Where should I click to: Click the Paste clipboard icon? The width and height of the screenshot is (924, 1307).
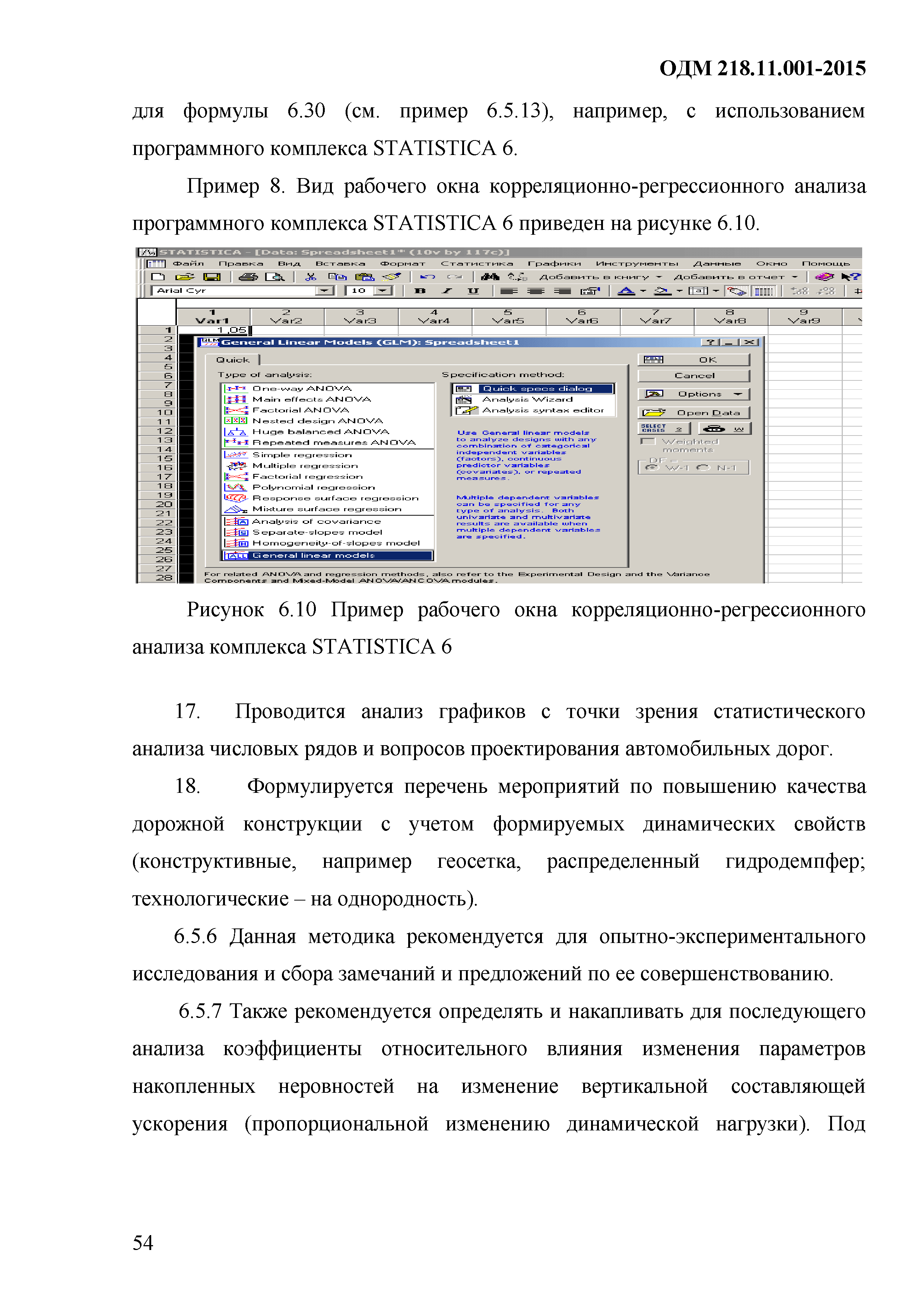pos(364,277)
